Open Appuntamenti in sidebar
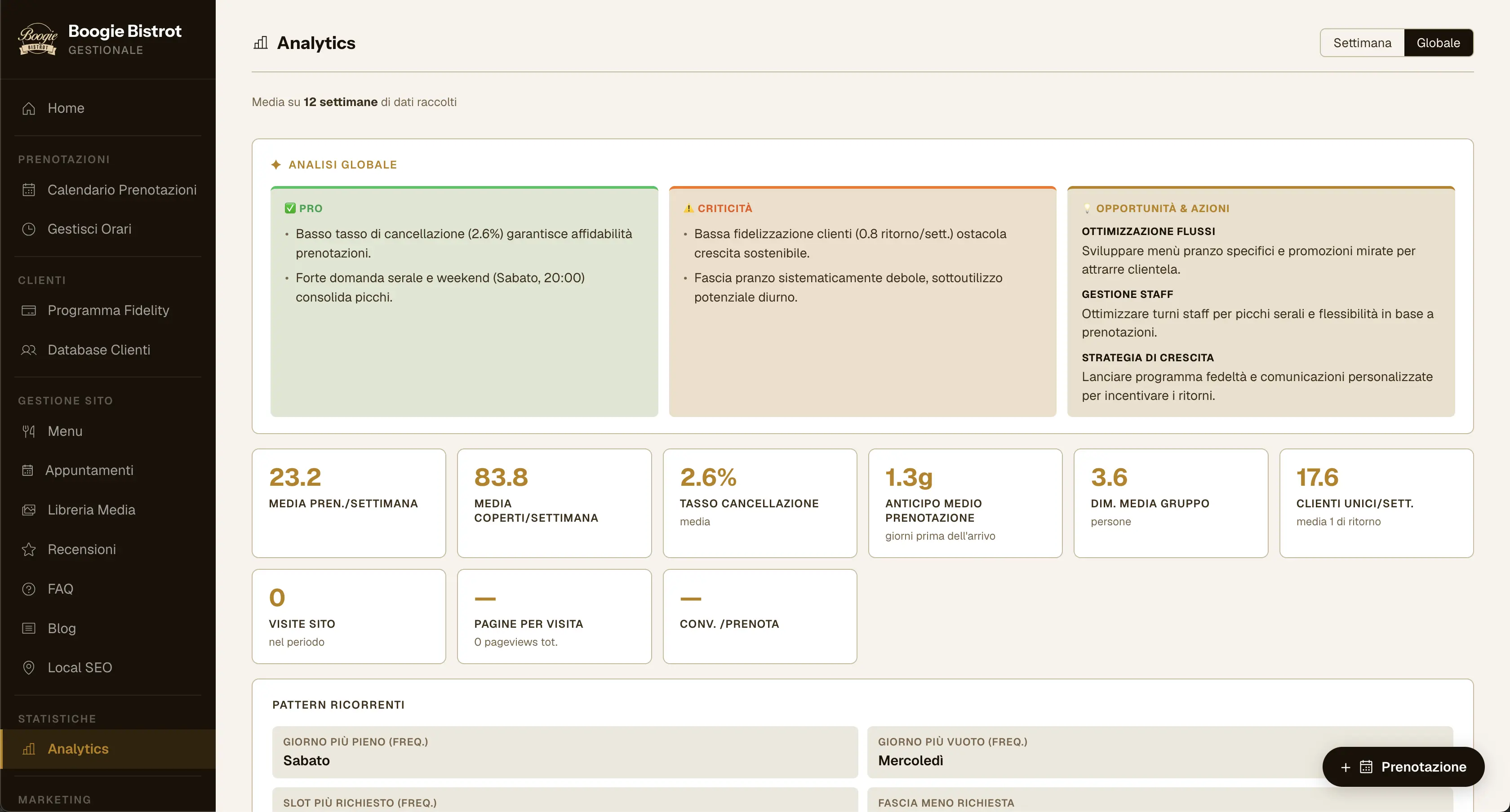This screenshot has width=1510, height=812. point(108,471)
